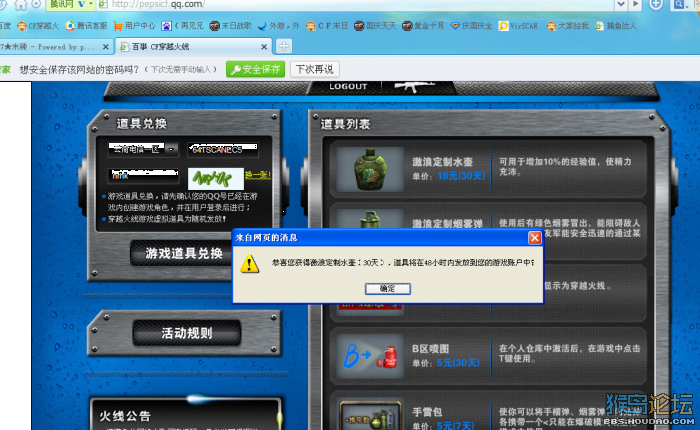Click the LOGOUT link

tap(348, 87)
